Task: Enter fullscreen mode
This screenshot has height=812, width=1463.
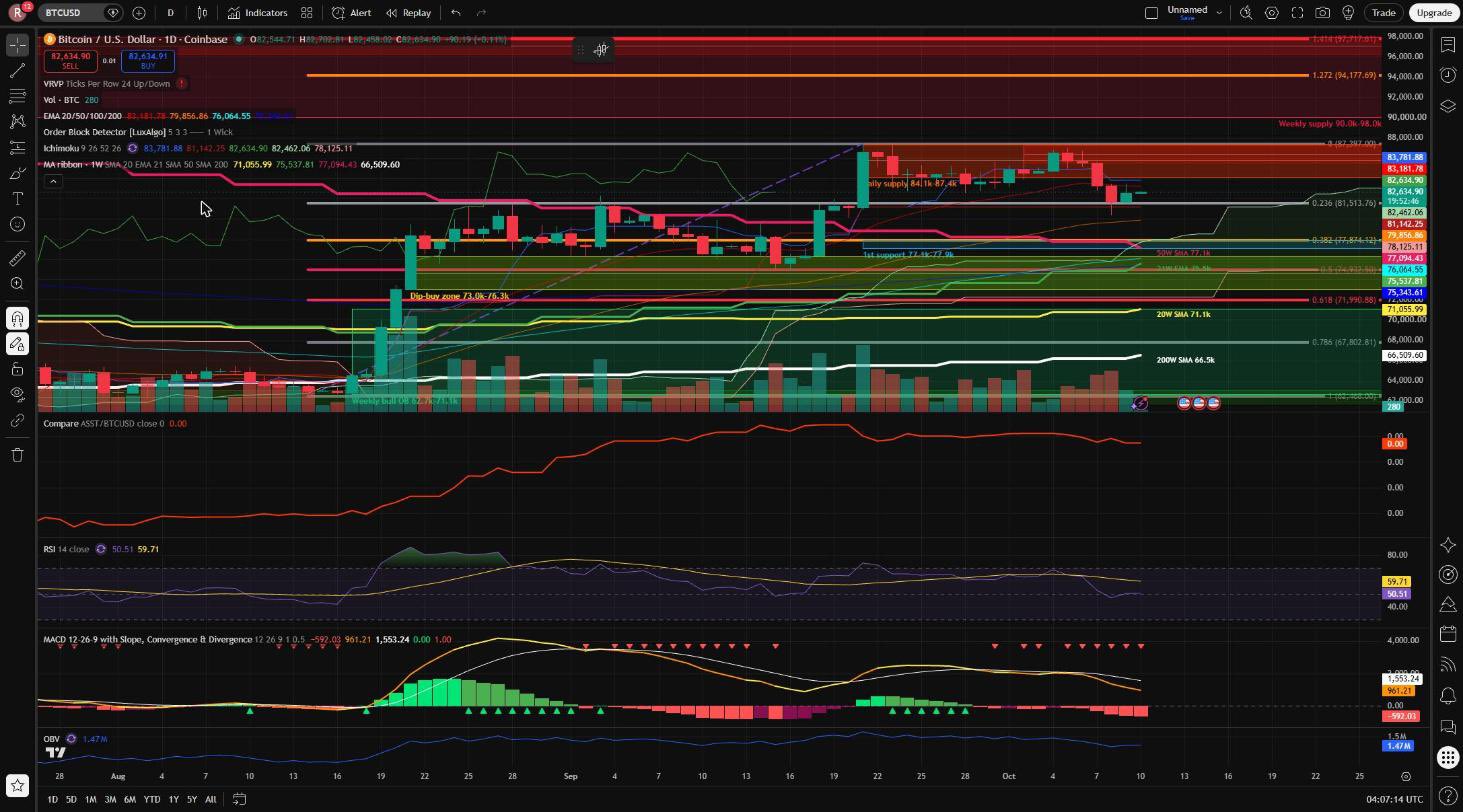Action: coord(1298,13)
